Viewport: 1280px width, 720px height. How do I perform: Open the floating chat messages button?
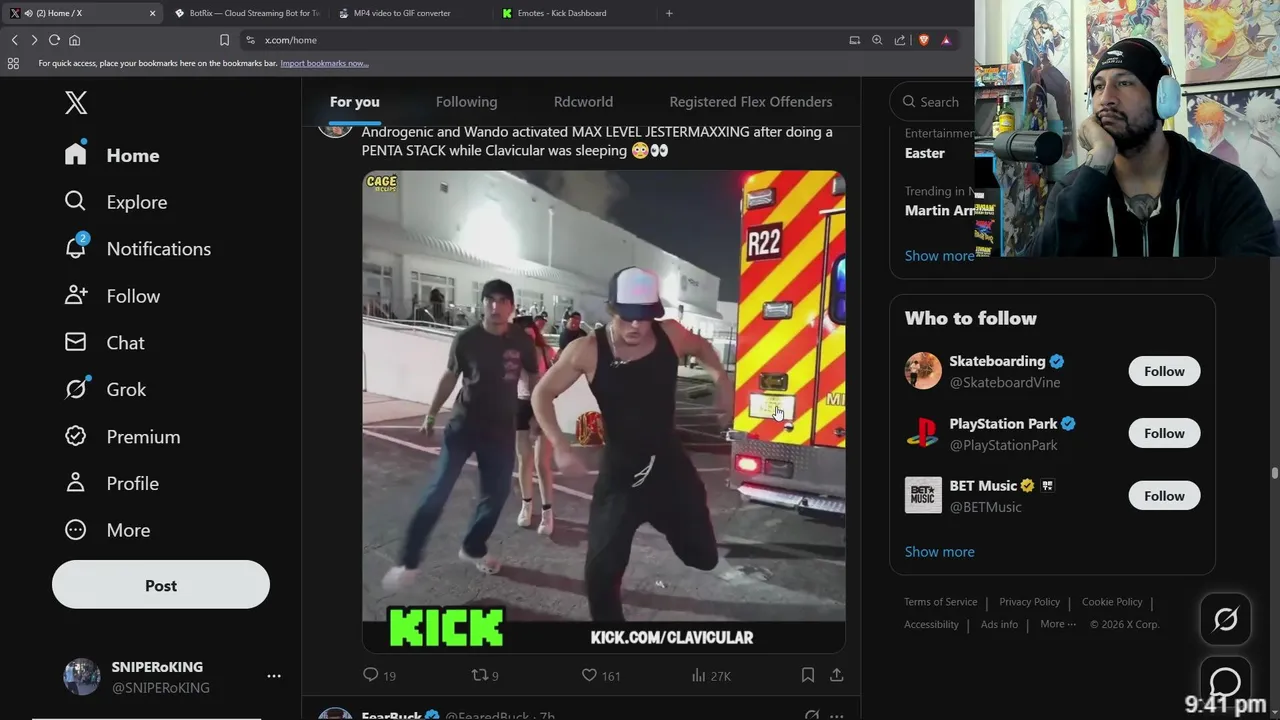click(x=1225, y=681)
